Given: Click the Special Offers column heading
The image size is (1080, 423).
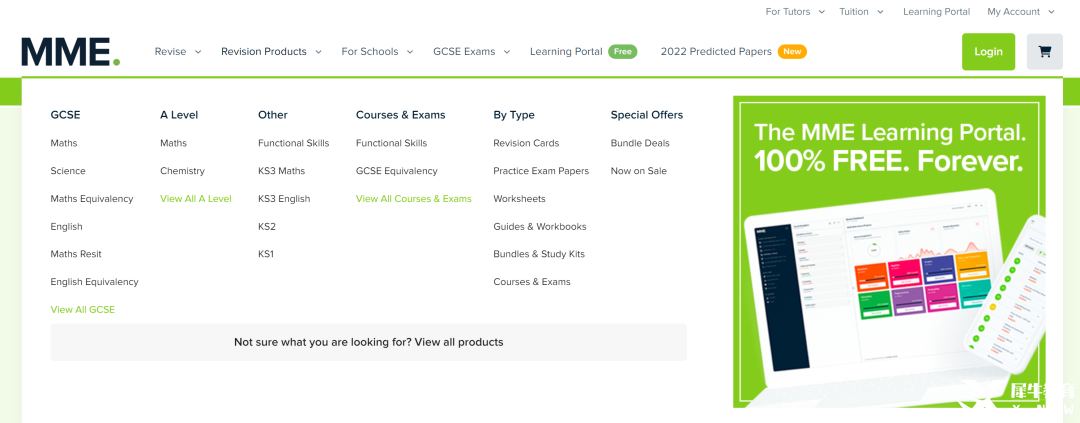Looking at the screenshot, I should click(x=647, y=115).
